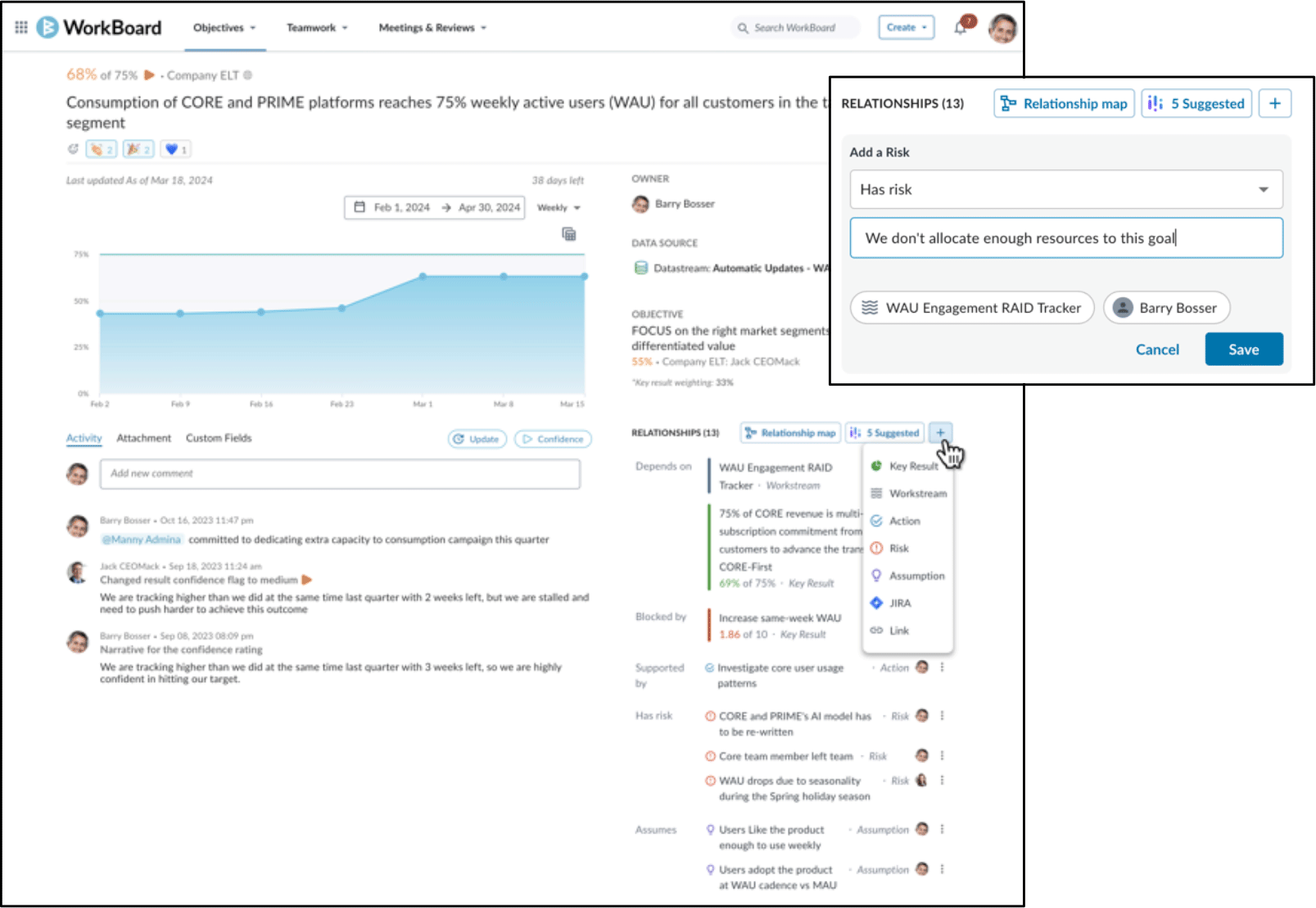Click the Barry Bosser owner name
Image resolution: width=1316 pixels, height=908 pixels.
[x=685, y=204]
